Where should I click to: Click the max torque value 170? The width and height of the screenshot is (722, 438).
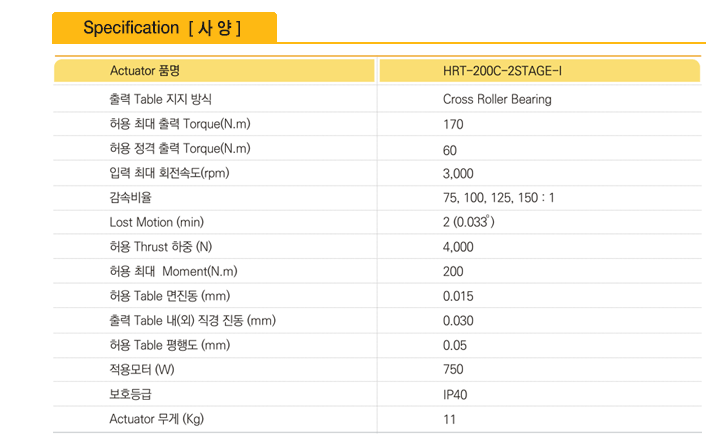453,124
